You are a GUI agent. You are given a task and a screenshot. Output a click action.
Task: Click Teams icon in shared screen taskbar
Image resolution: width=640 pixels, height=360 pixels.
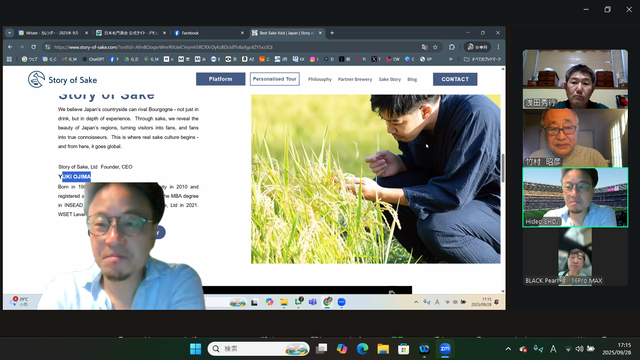click(x=313, y=302)
